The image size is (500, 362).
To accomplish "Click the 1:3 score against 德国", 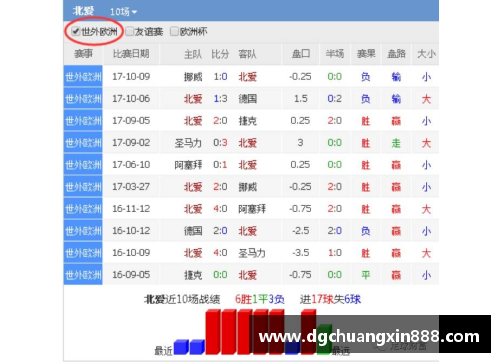I will click(220, 99).
